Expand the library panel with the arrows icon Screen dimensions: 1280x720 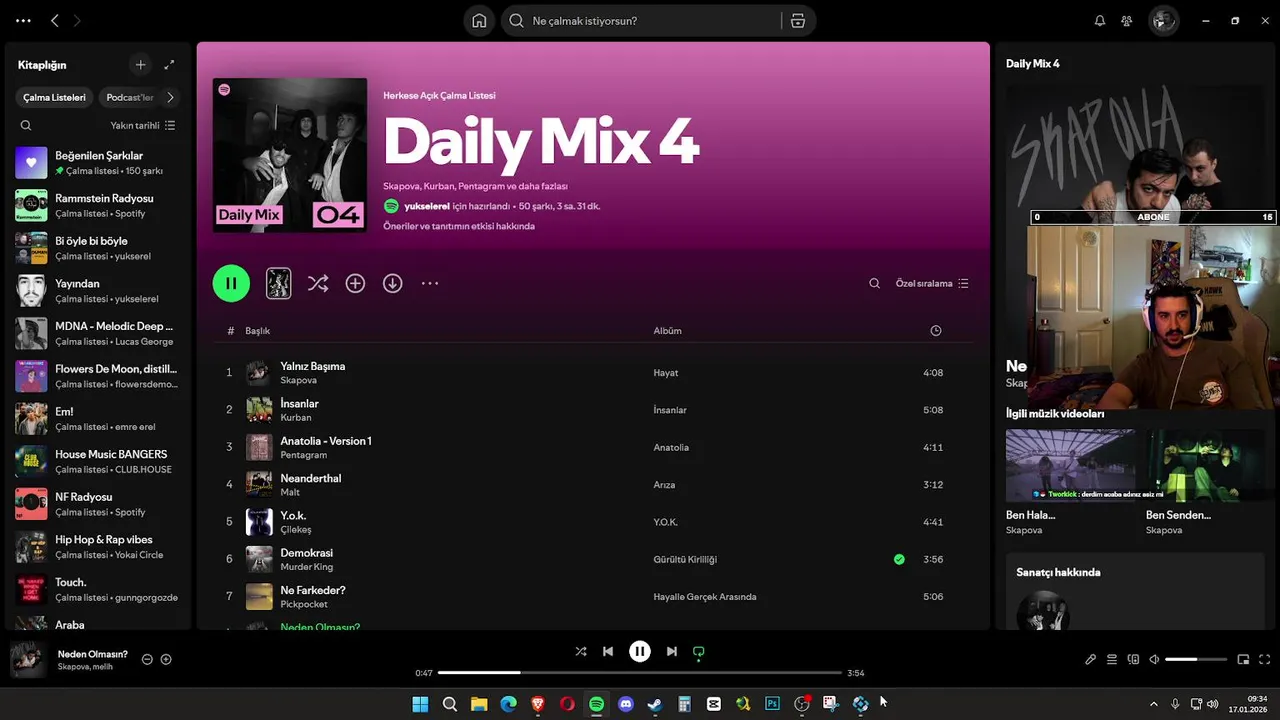(169, 65)
